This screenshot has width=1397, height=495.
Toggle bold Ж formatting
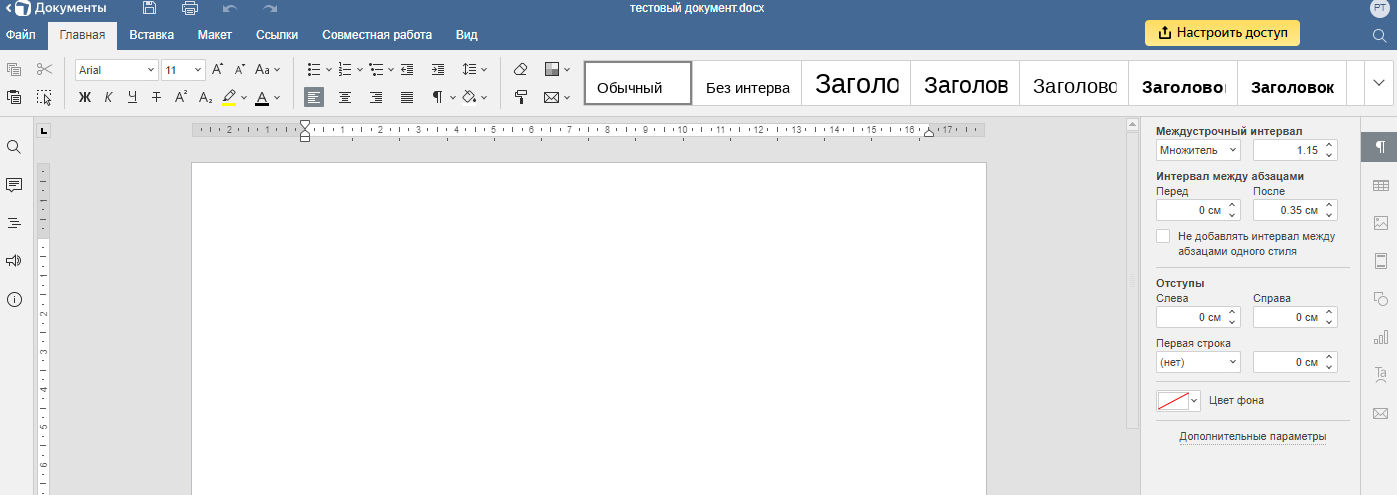85,97
